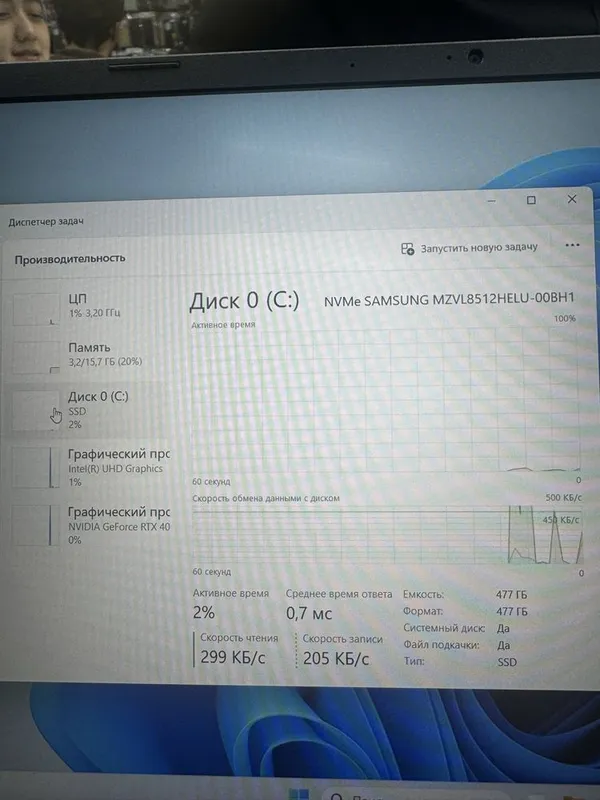The width and height of the screenshot is (600, 800).
Task: Select the Память memory item
Action: (89, 355)
